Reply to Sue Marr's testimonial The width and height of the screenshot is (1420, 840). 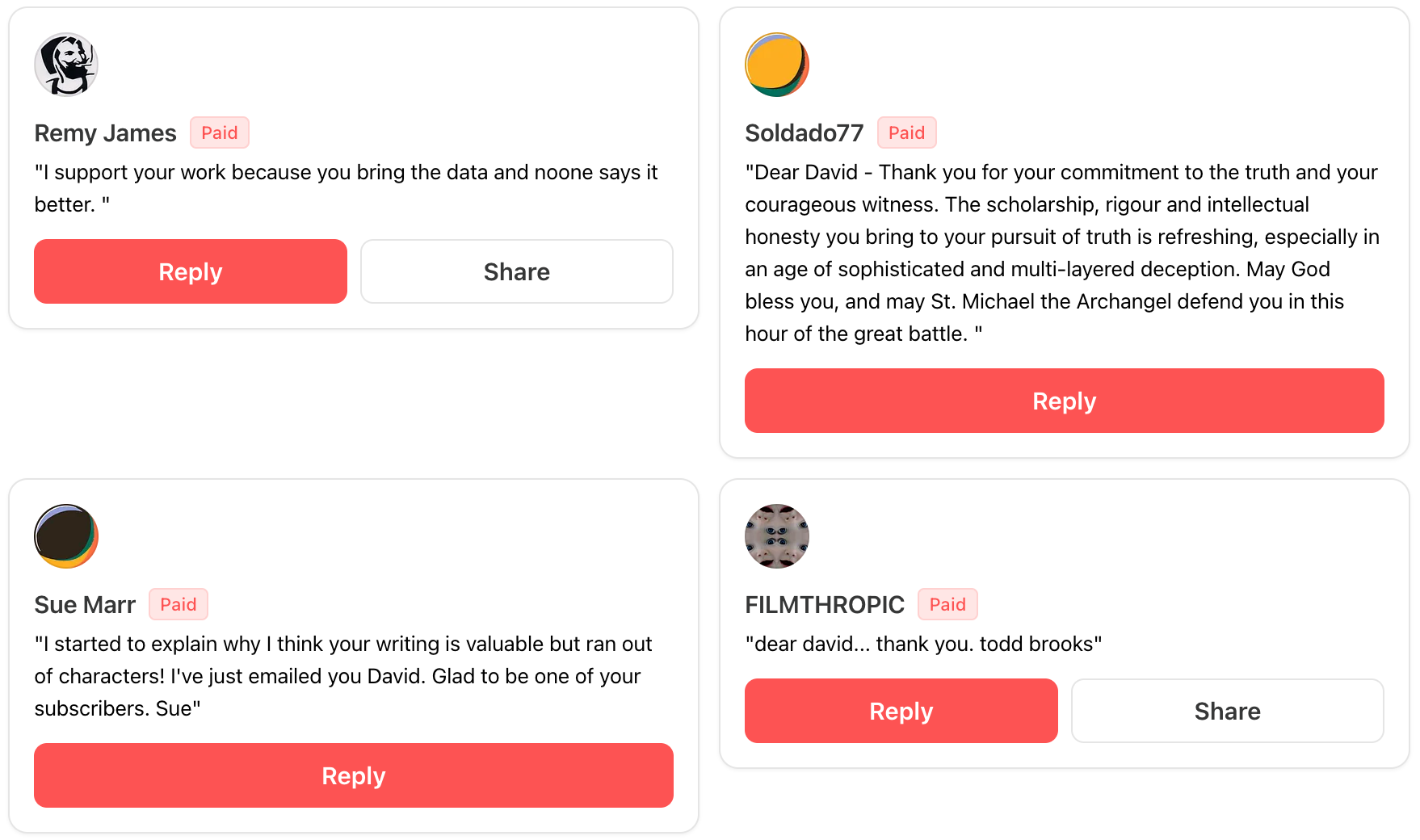(x=354, y=775)
